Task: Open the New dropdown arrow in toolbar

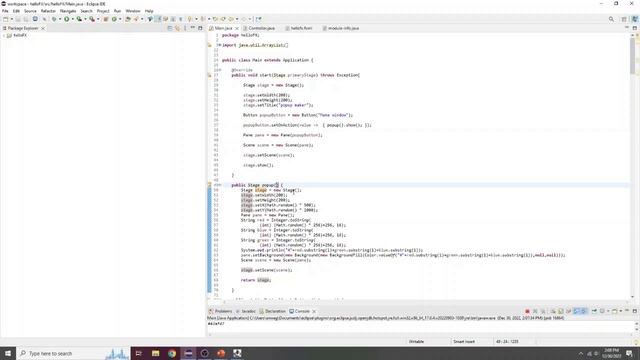Action: (12, 19)
